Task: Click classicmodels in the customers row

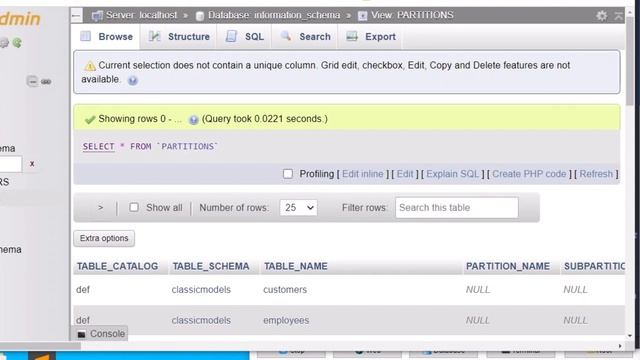Action: pos(201,290)
